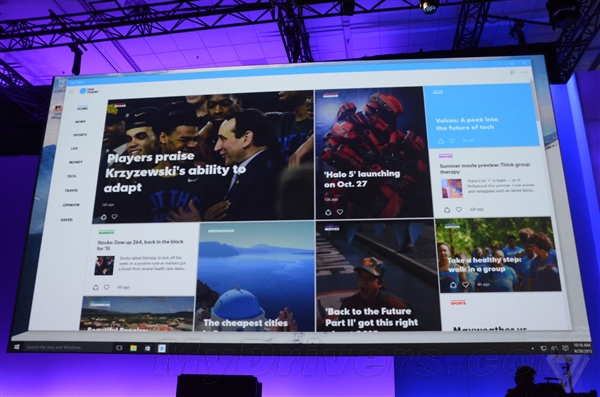The height and width of the screenshot is (397, 600).
Task: Heart the Voices future of tech article
Action: [x=452, y=141]
